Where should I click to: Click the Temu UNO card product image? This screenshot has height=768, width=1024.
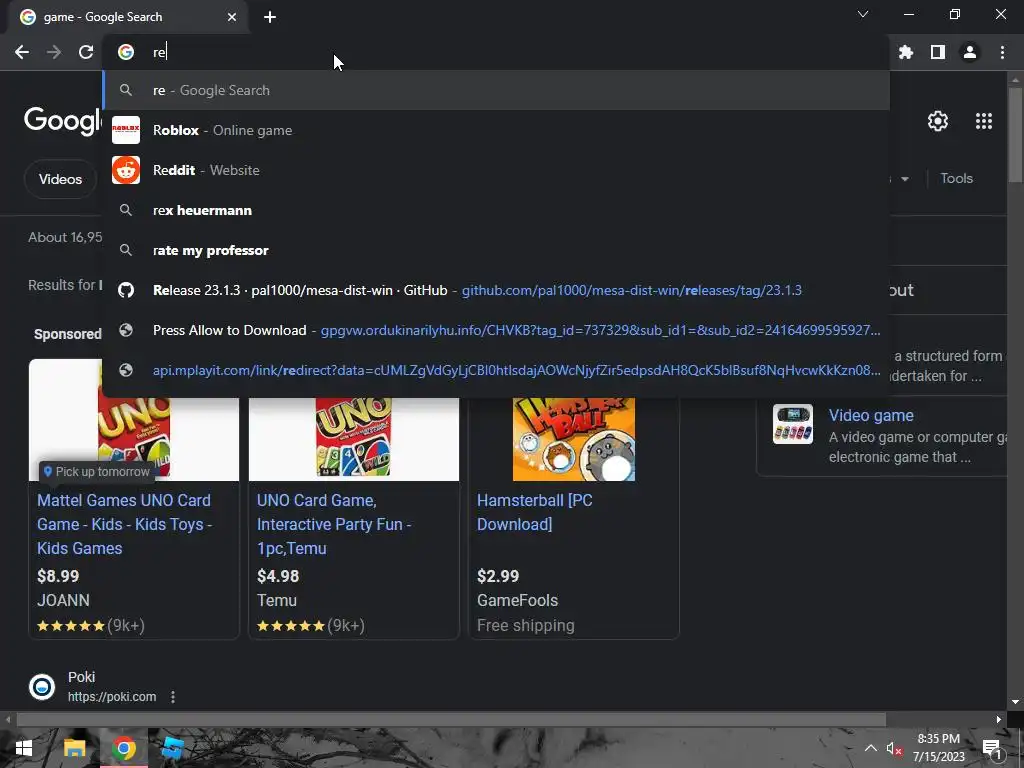pyautogui.click(x=353, y=438)
